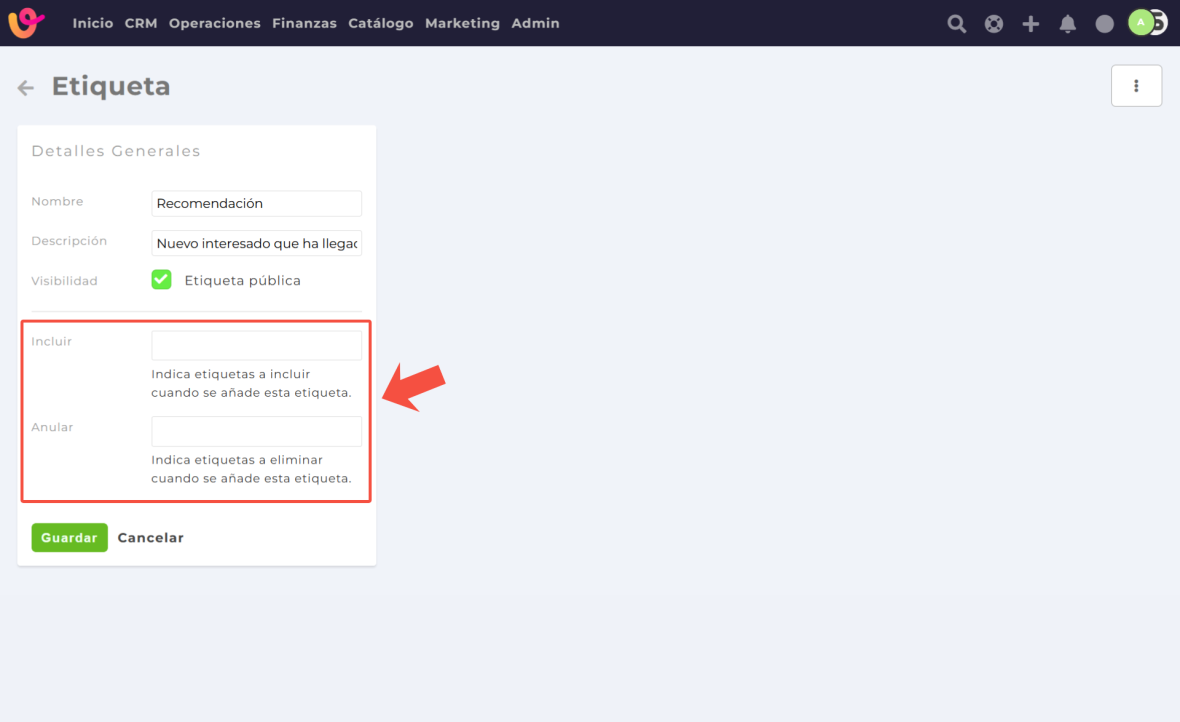Viewport: 1180px width, 722px height.
Task: Go back using the left arrow by Etiqueta
Action: point(26,88)
